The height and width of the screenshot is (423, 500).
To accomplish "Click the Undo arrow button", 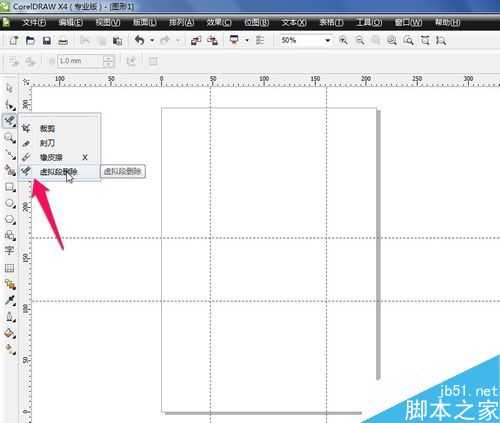I will 140,41.
